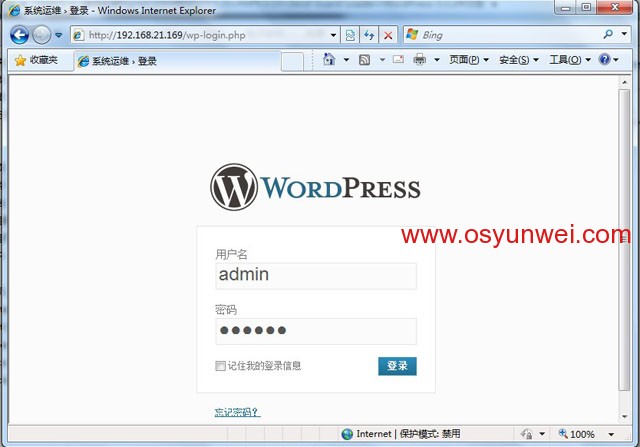Open the 安全(S) menu
640x447 pixels.
[x=519, y=60]
